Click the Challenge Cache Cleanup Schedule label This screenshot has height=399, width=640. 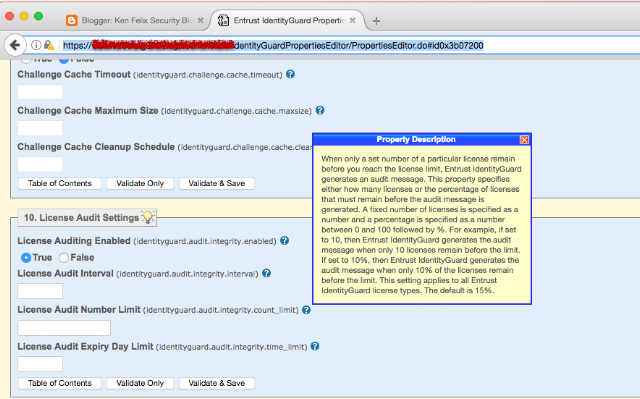96,147
